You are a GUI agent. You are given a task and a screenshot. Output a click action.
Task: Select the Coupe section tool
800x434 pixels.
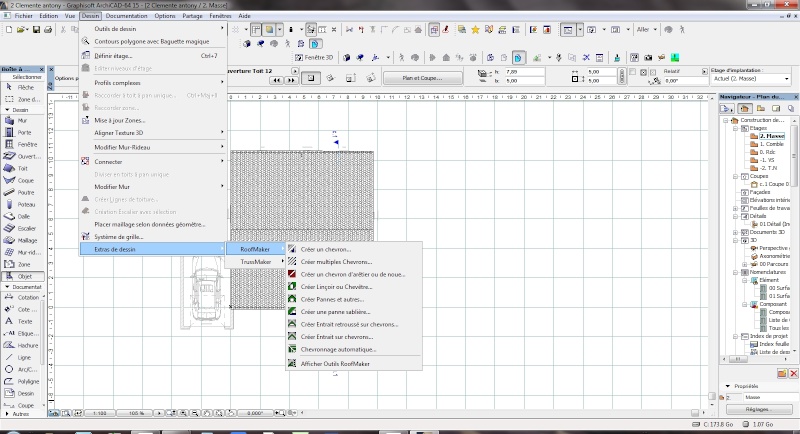coord(22,406)
